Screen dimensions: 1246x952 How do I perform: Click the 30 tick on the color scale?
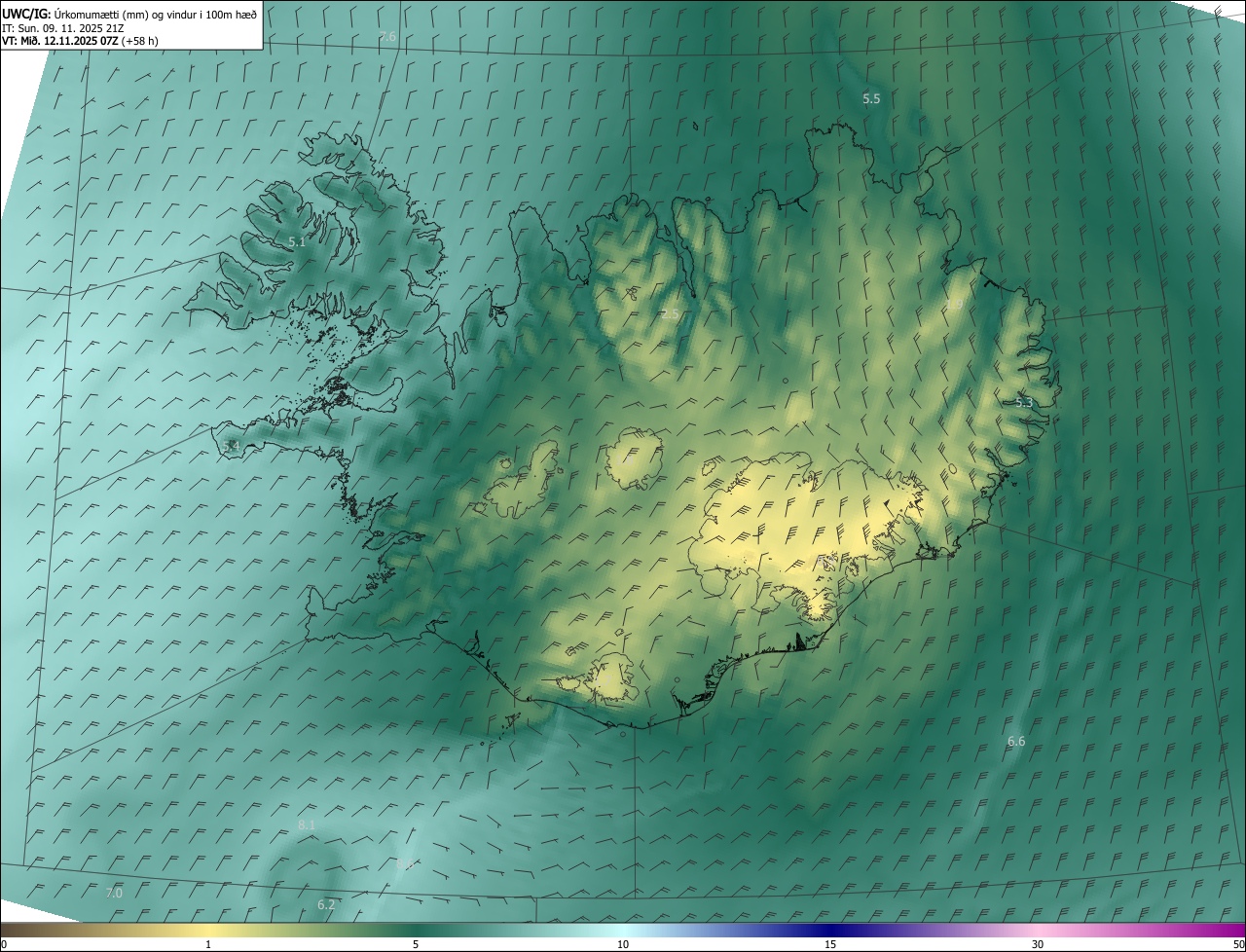click(1038, 945)
